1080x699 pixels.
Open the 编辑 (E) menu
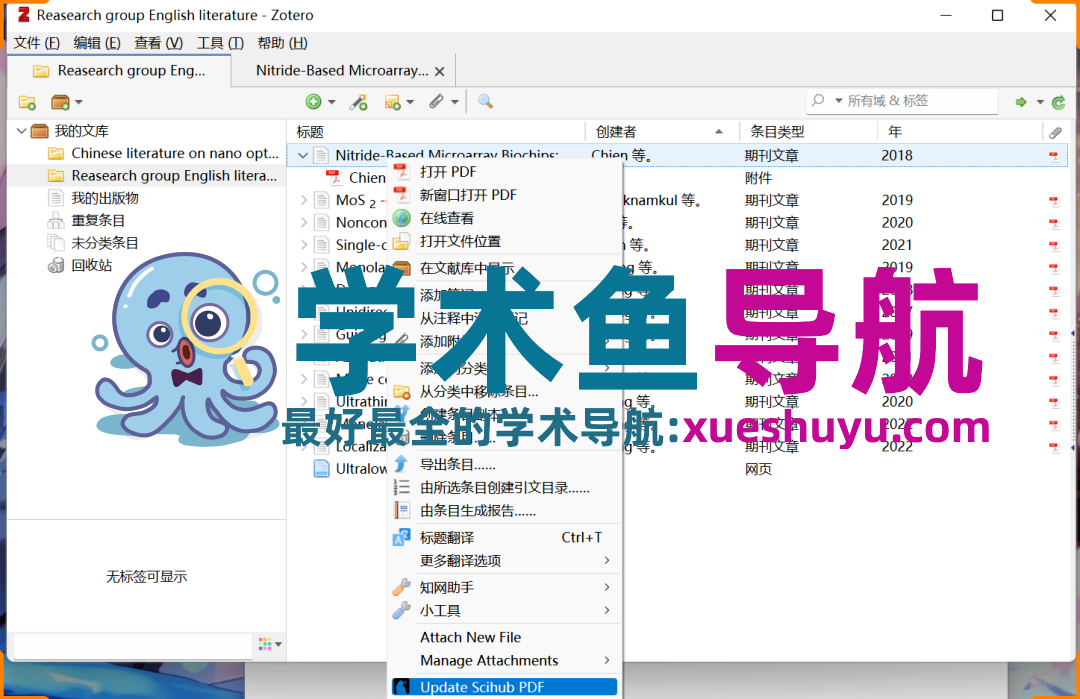(x=97, y=43)
